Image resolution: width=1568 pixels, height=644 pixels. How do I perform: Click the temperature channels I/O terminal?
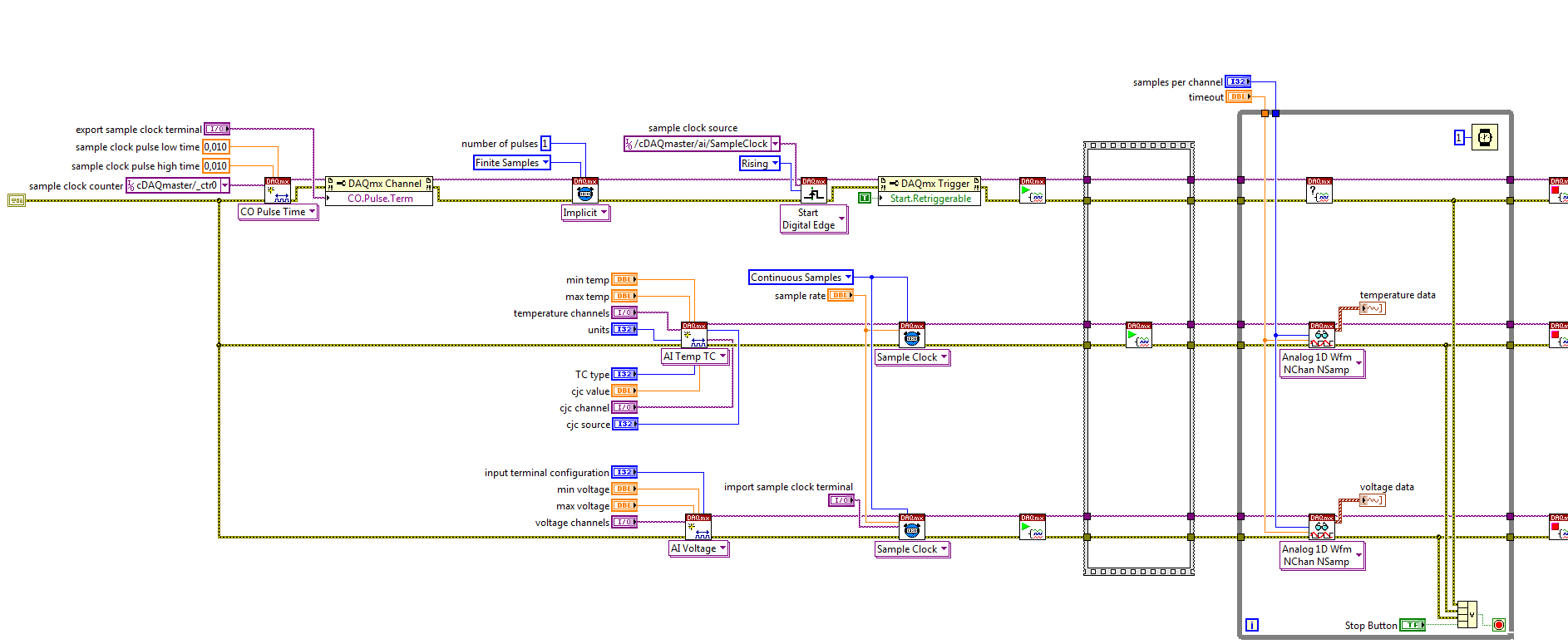point(624,312)
